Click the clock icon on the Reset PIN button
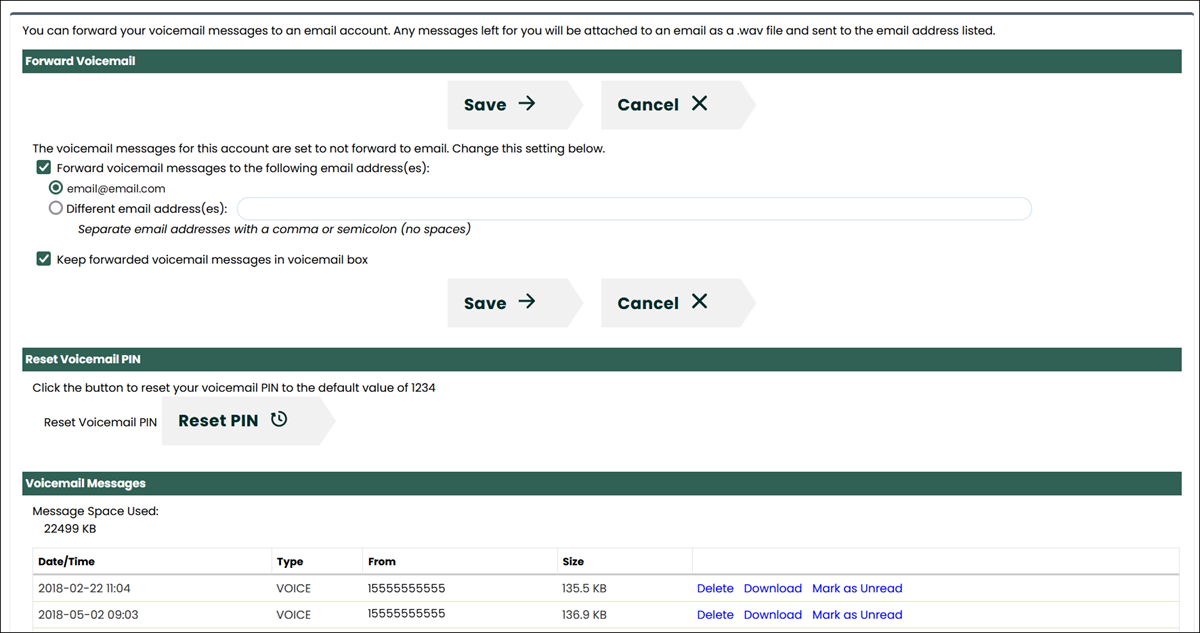The height and width of the screenshot is (633, 1200). click(278, 420)
